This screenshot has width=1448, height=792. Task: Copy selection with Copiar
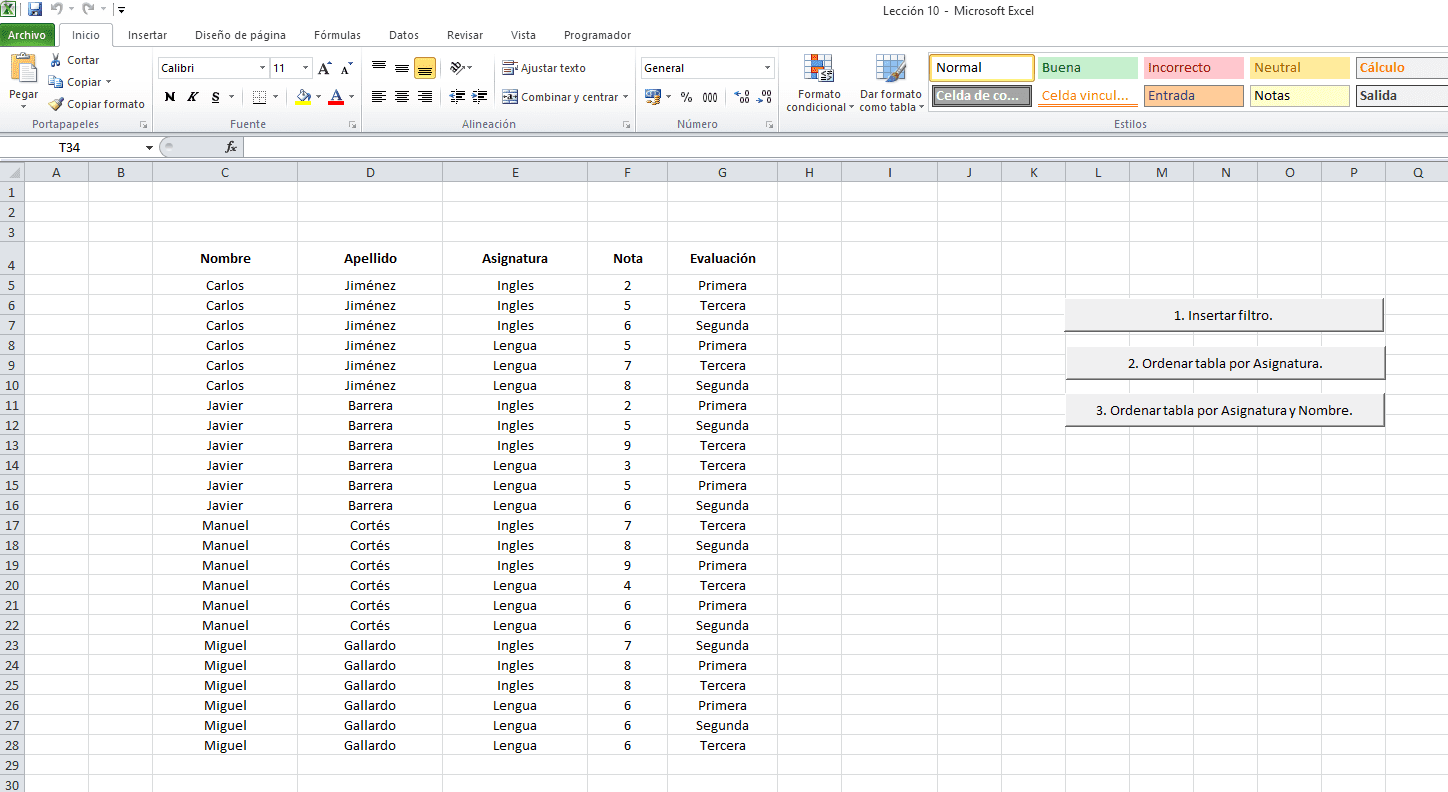coord(76,82)
